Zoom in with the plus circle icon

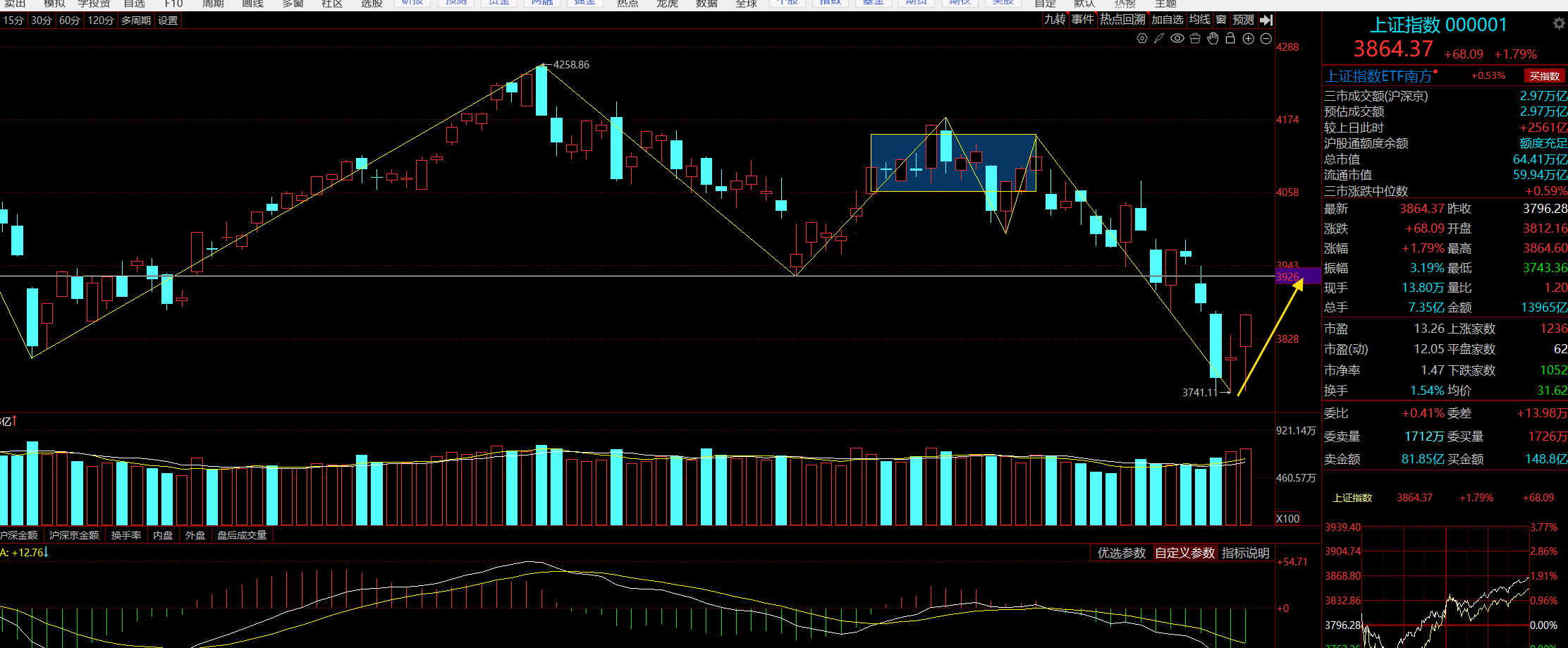tap(1249, 39)
